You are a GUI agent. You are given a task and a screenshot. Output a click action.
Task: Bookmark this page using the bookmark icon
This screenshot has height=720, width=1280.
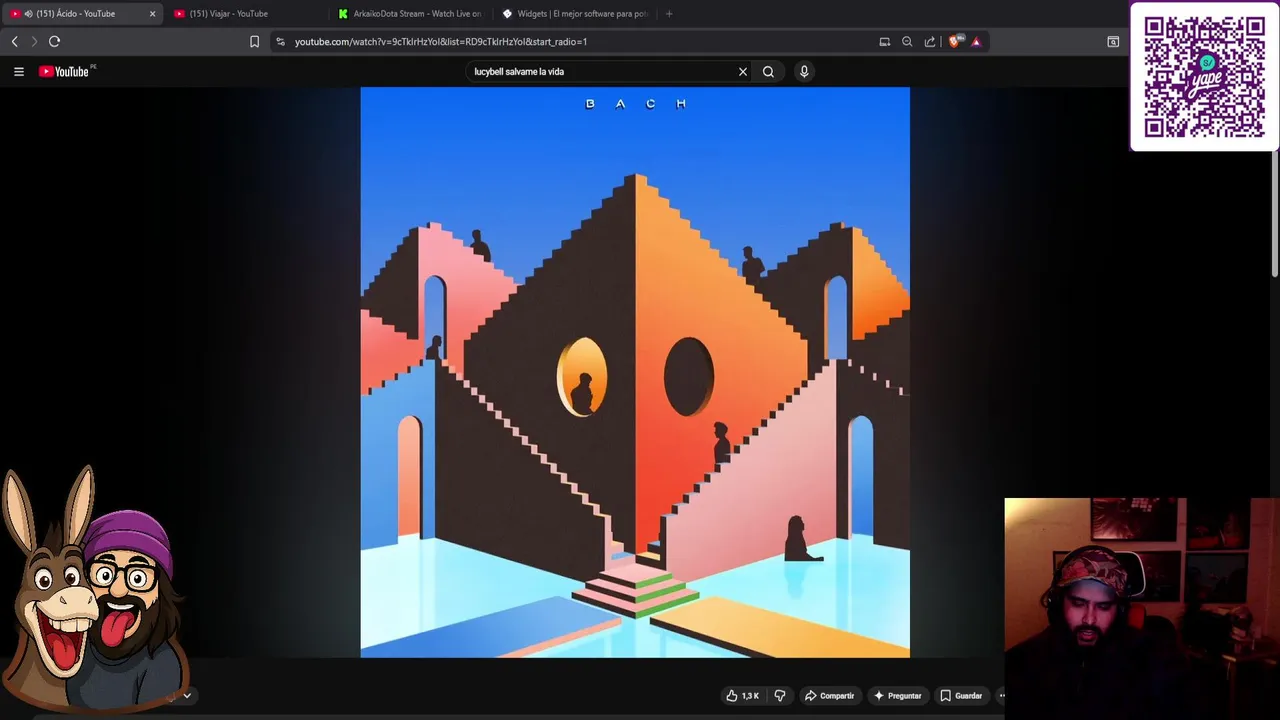point(254,42)
